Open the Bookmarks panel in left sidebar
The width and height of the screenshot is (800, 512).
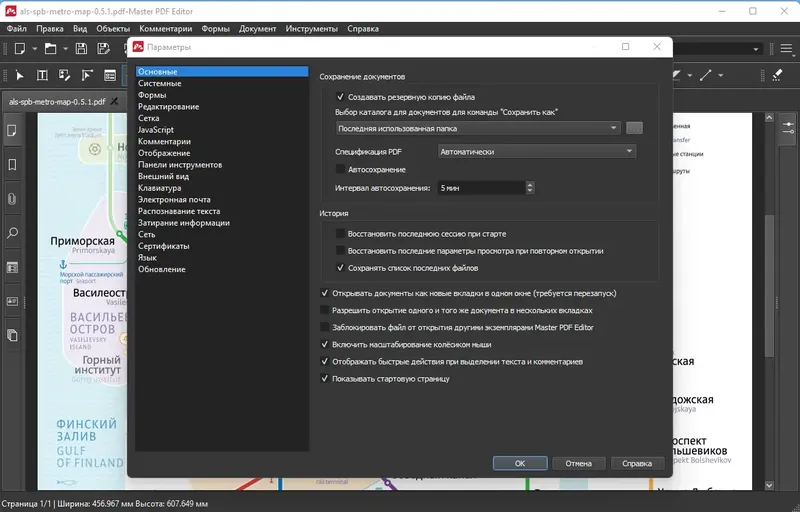pyautogui.click(x=12, y=165)
